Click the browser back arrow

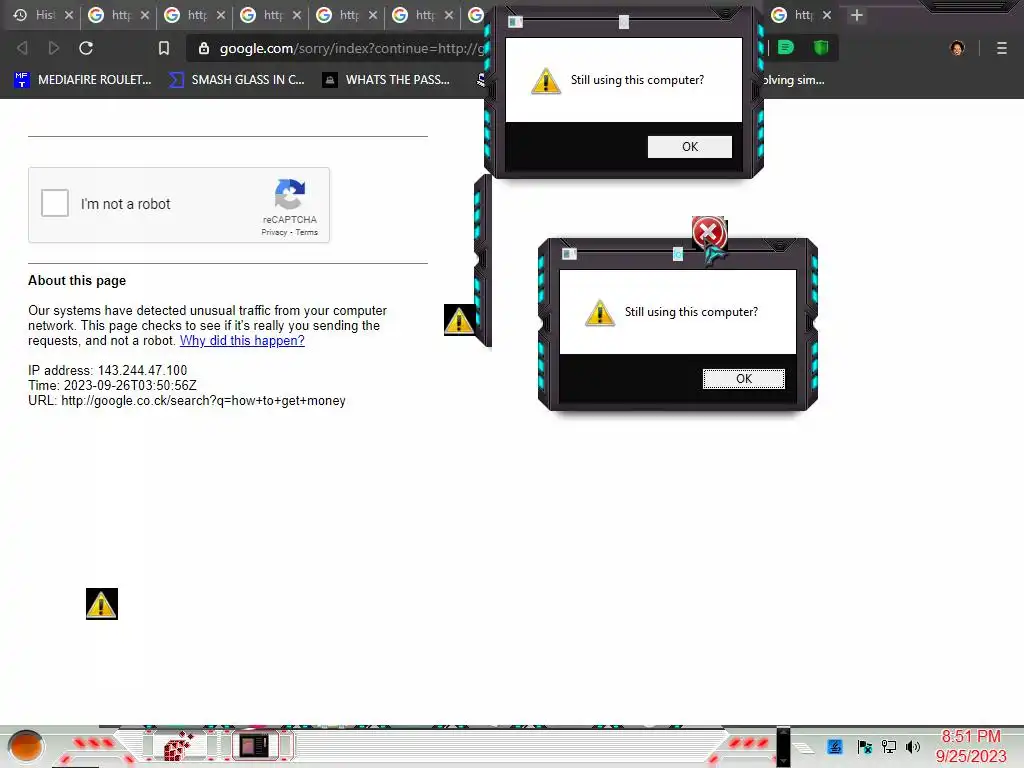pyautogui.click(x=22, y=48)
